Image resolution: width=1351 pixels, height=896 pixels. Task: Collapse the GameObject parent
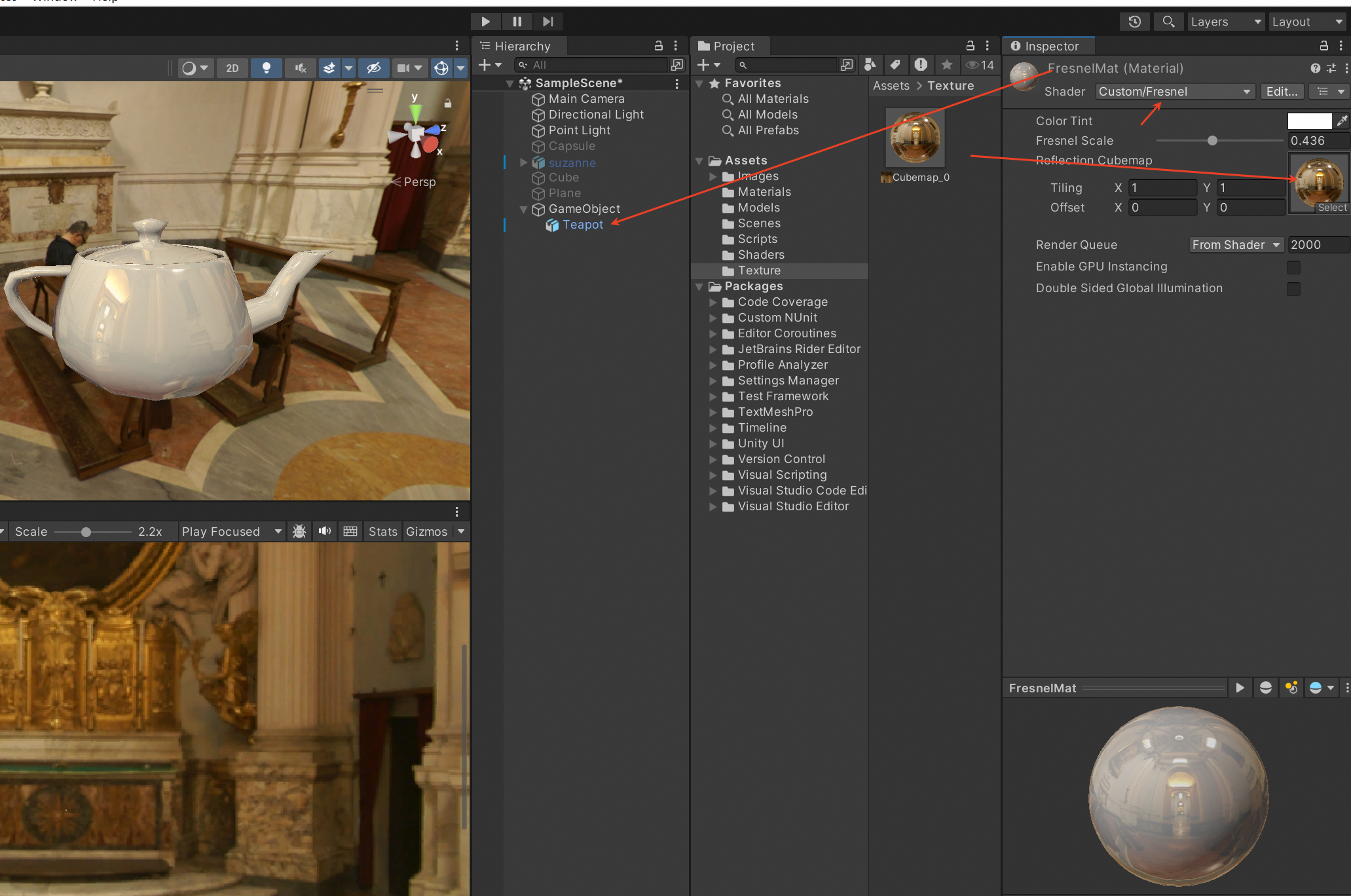[x=523, y=210]
